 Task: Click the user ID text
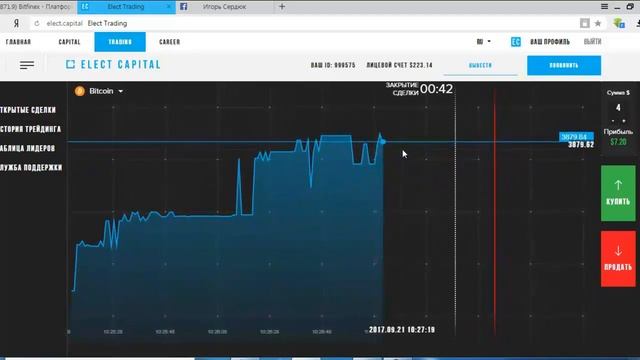tap(333, 65)
